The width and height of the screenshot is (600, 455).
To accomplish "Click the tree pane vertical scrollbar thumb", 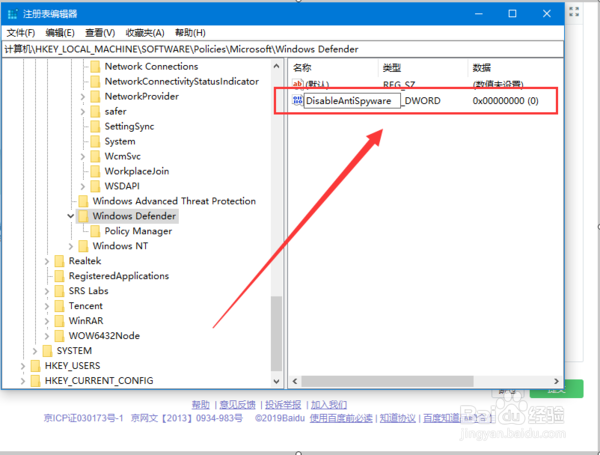I will tap(276, 333).
